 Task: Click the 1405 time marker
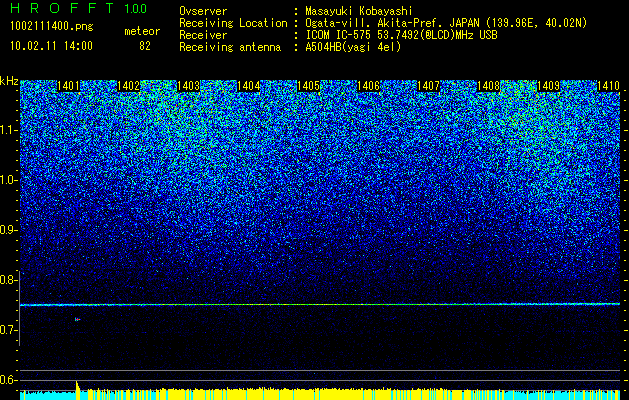point(308,86)
